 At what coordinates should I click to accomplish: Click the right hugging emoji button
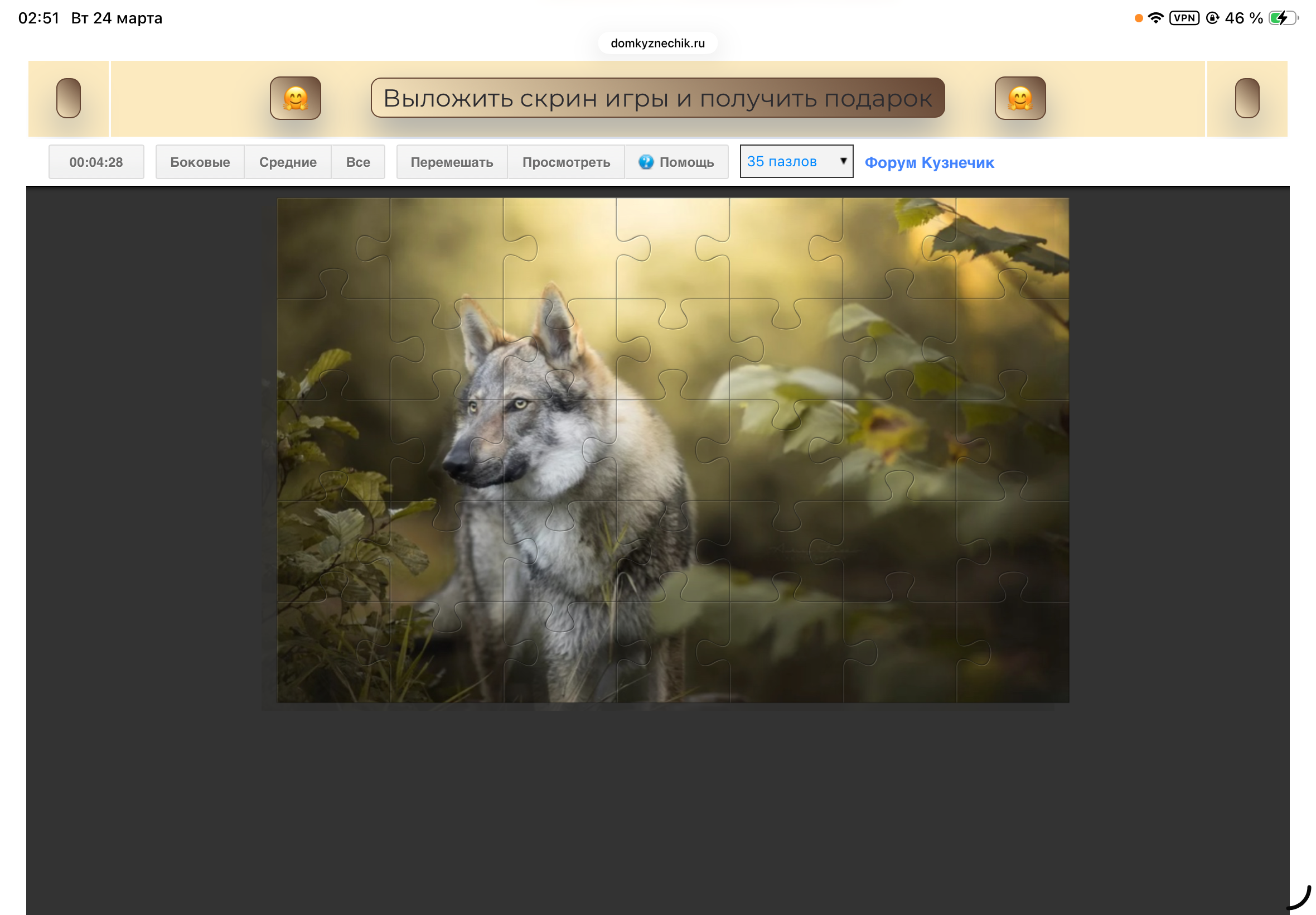click(x=1019, y=98)
